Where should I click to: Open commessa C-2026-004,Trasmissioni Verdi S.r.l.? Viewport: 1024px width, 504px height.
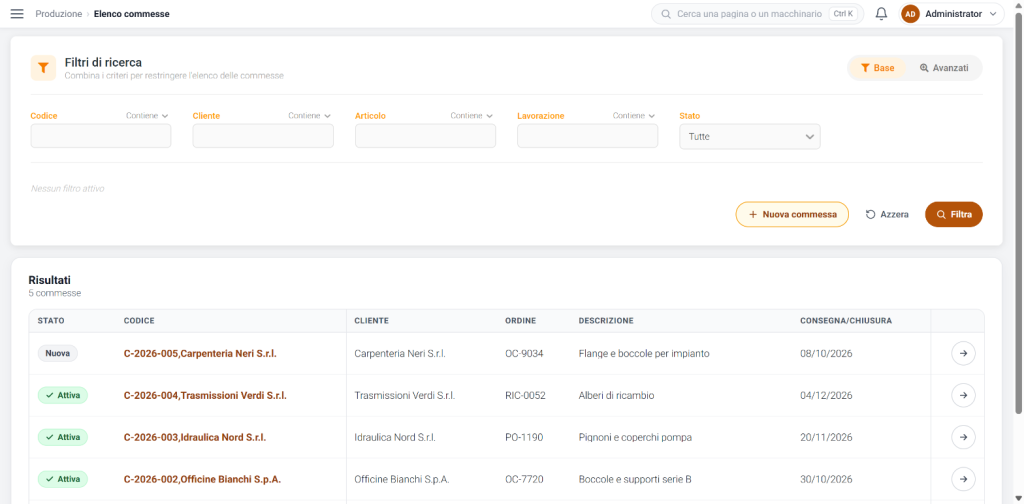(x=205, y=395)
